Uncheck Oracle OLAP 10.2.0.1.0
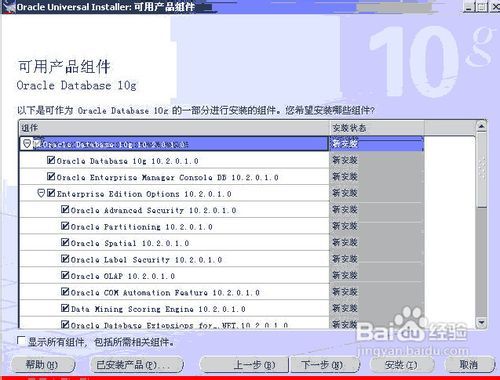500x380 pixels. point(65,275)
